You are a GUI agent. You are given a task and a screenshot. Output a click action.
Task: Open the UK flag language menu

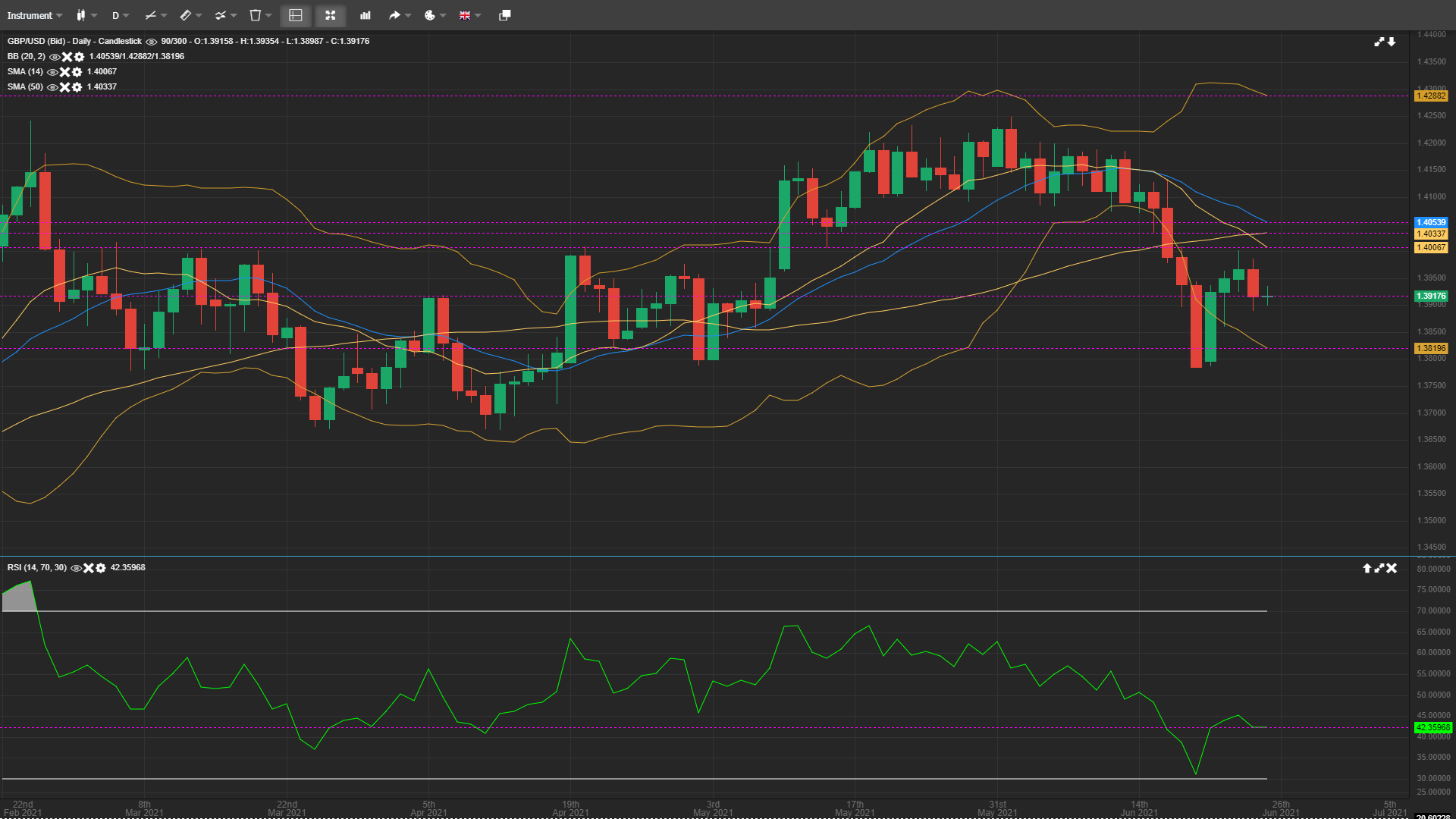tap(469, 15)
